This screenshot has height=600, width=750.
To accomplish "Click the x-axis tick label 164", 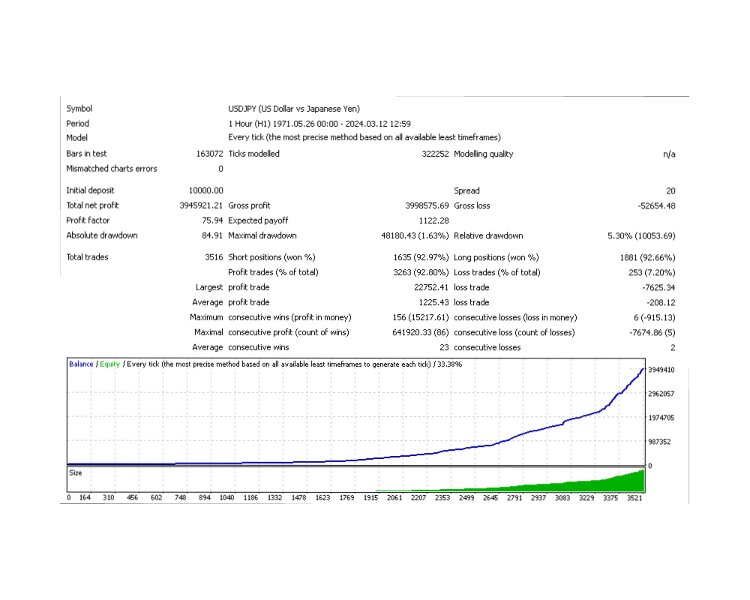I will point(85,498).
